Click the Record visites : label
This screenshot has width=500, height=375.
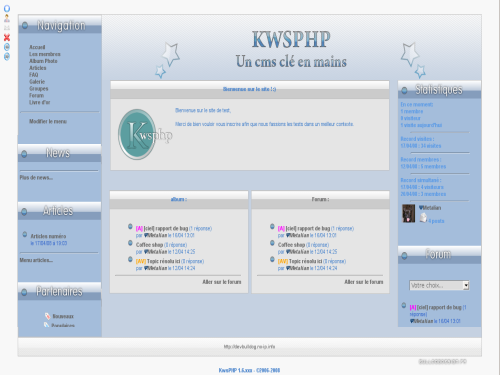(x=417, y=139)
